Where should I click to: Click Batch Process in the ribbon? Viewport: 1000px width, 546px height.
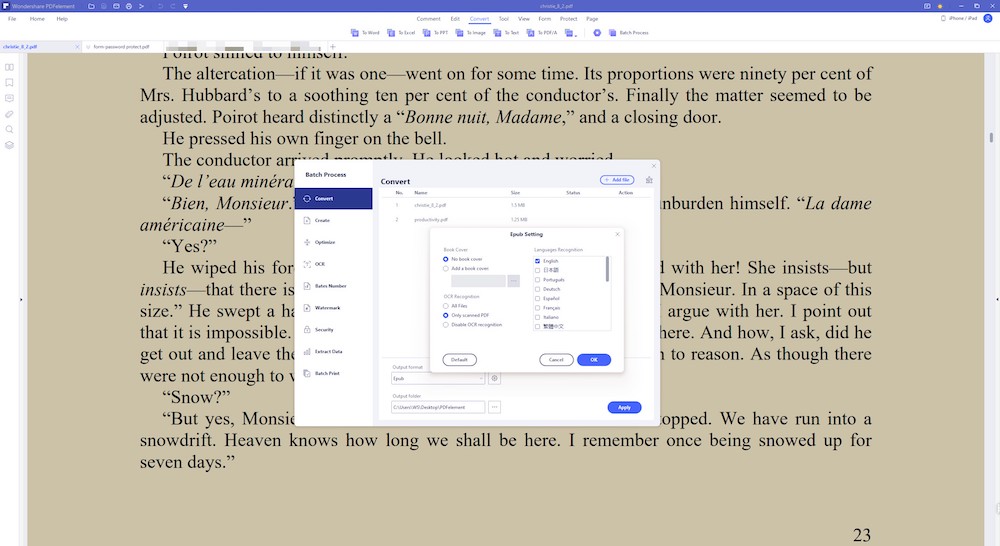coord(629,33)
